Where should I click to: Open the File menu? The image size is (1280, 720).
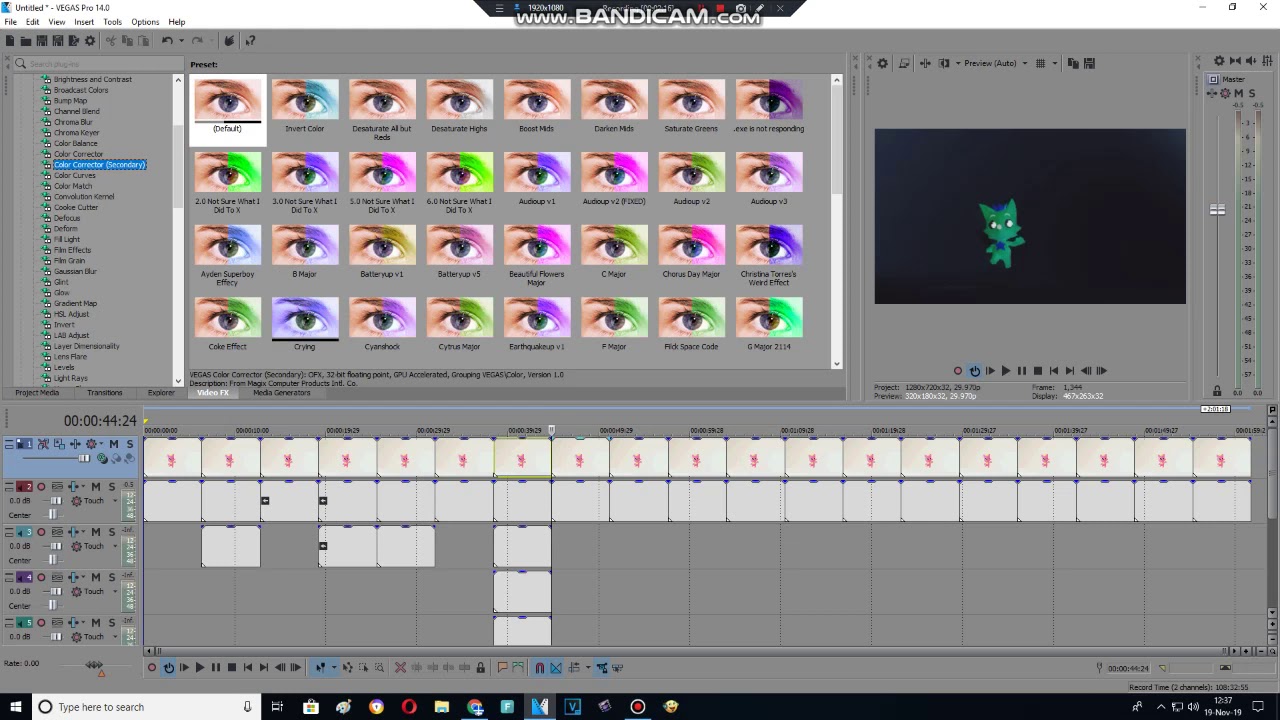click(10, 22)
